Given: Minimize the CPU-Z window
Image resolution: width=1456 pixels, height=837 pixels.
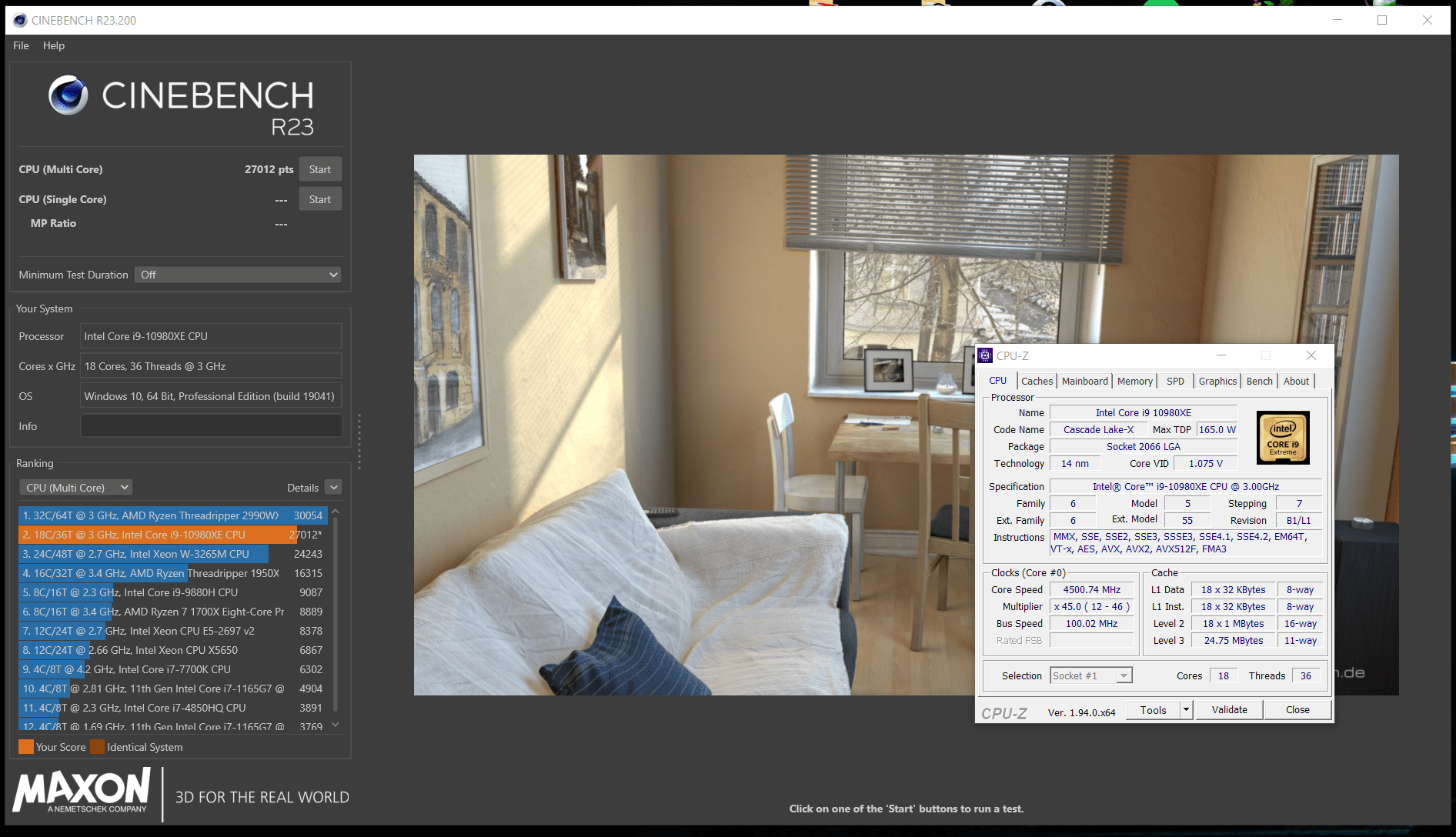Looking at the screenshot, I should coord(1221,355).
